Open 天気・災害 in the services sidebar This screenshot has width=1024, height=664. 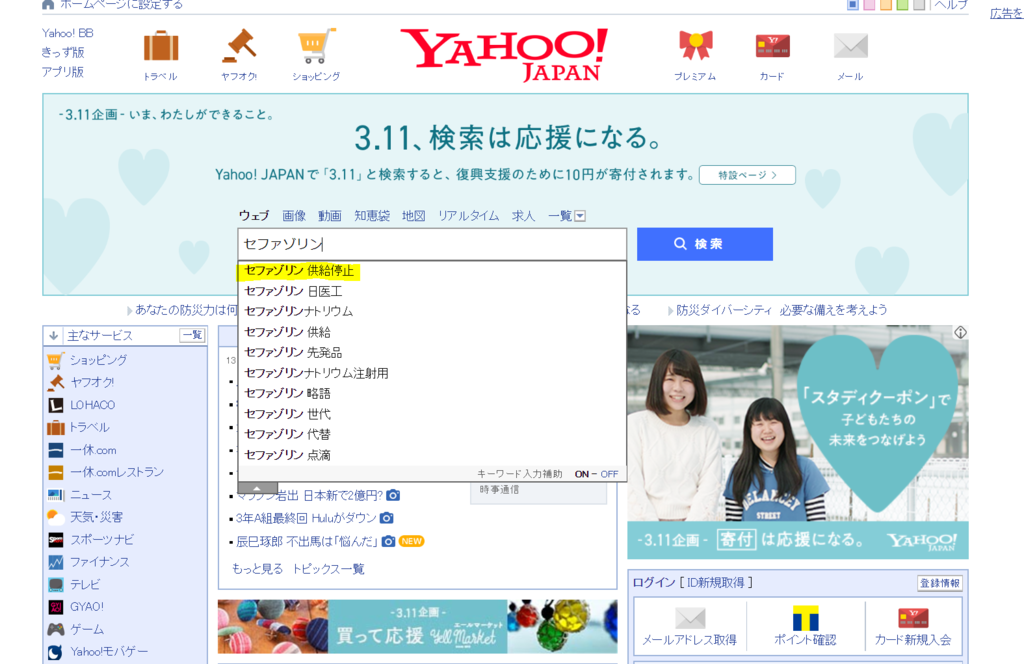pyautogui.click(x=96, y=517)
